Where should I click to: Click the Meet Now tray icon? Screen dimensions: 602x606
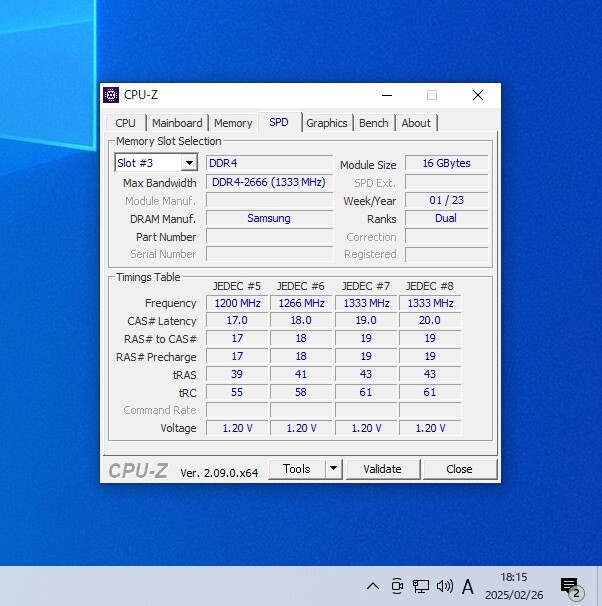397,586
